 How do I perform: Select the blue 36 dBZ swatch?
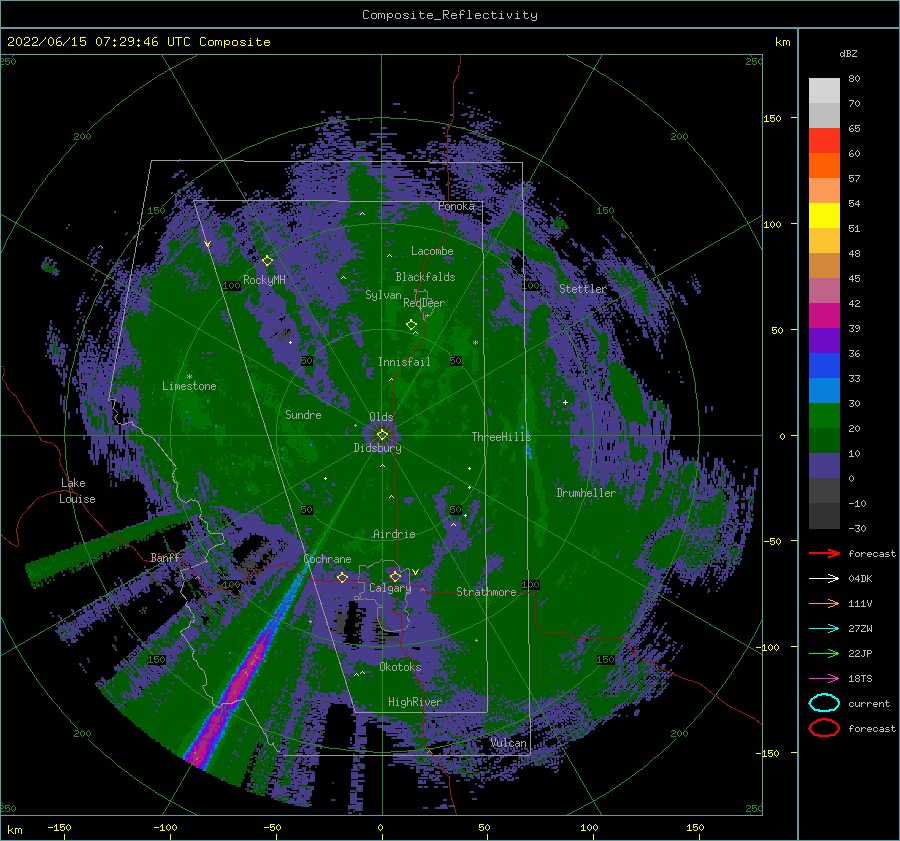(824, 366)
